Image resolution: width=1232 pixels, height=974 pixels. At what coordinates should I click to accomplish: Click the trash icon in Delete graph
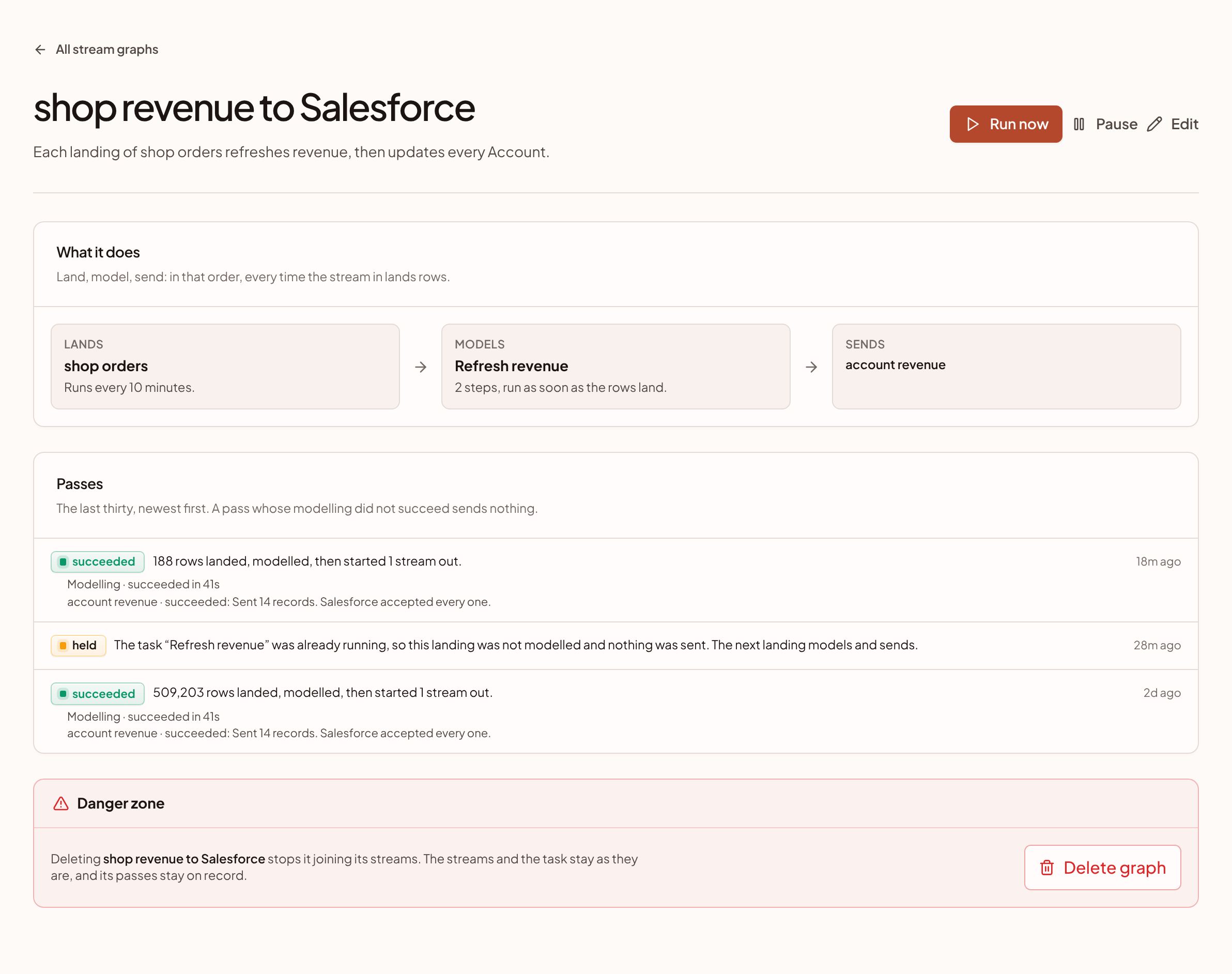[x=1046, y=868]
